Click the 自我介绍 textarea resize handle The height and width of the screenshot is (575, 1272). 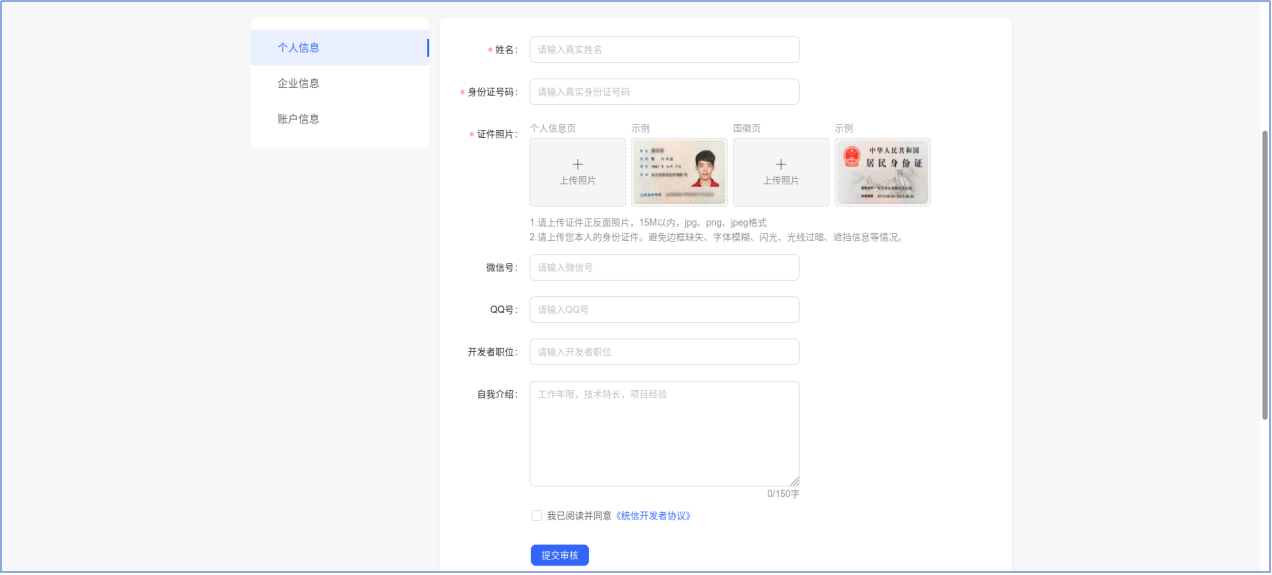pos(794,481)
